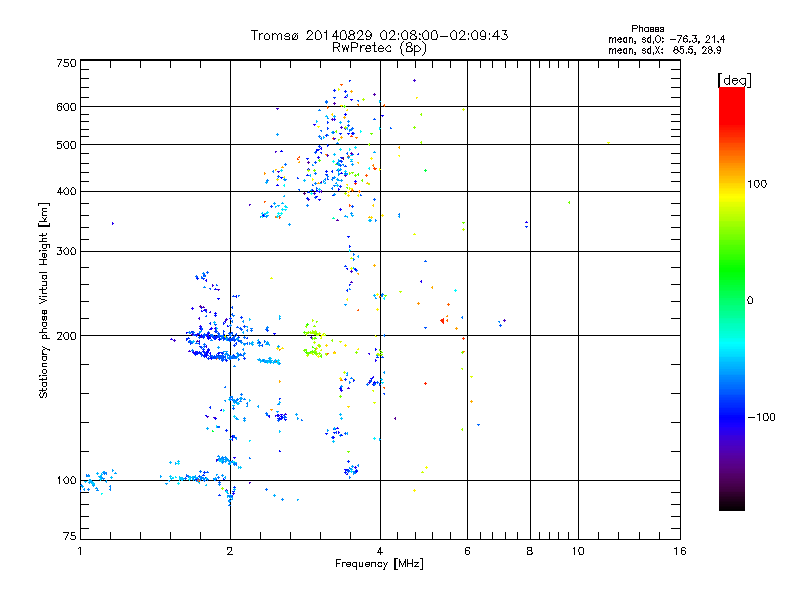Click the y-axis label '200'

coord(66,336)
